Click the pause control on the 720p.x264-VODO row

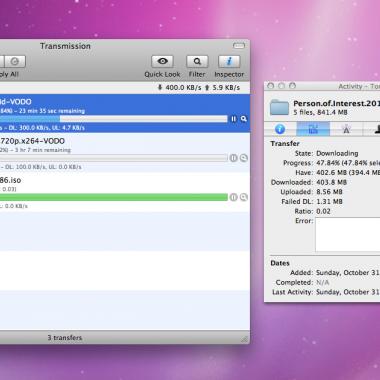point(234,158)
